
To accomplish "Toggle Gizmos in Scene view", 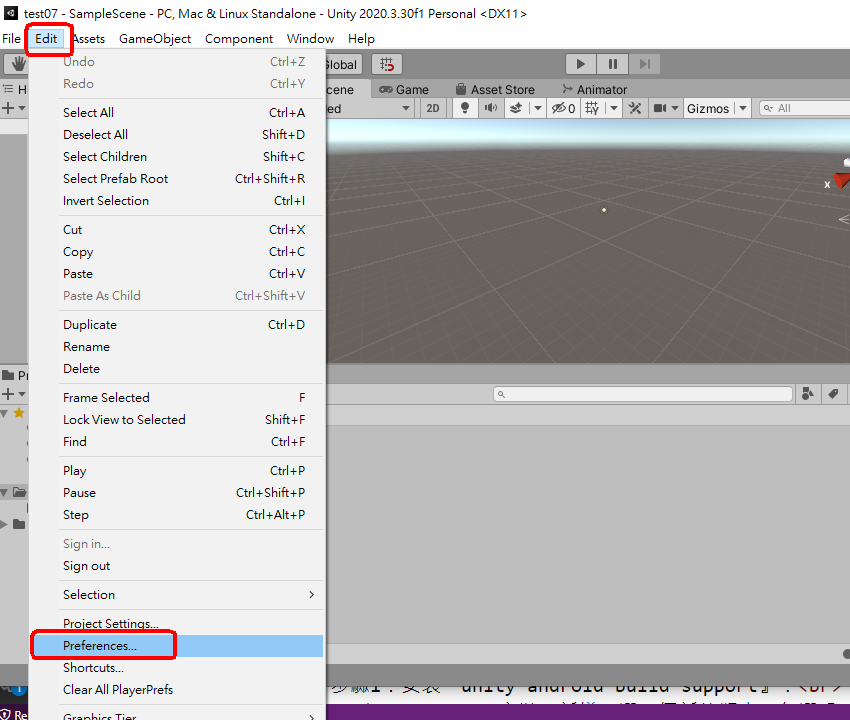I will coord(708,108).
